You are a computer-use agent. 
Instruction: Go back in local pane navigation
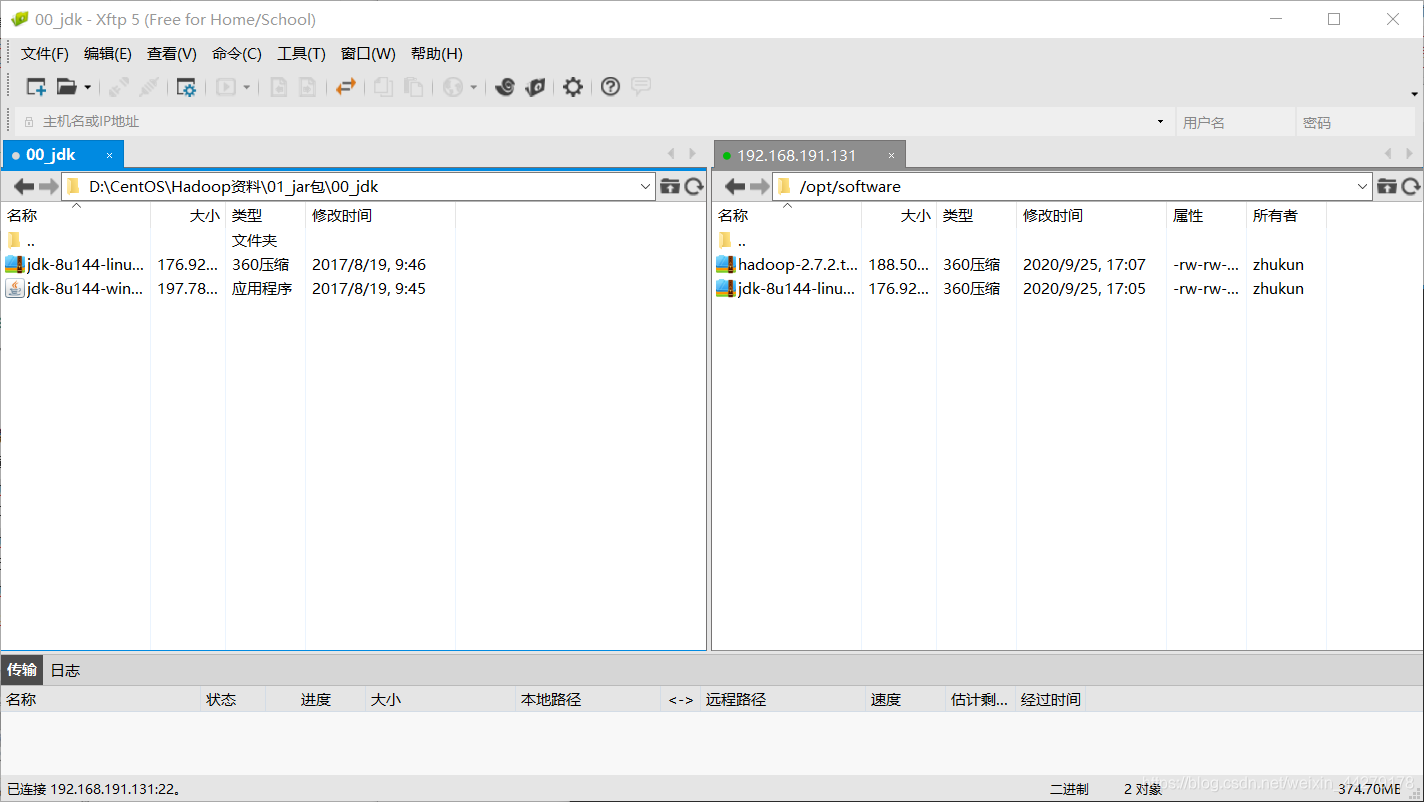[x=24, y=186]
